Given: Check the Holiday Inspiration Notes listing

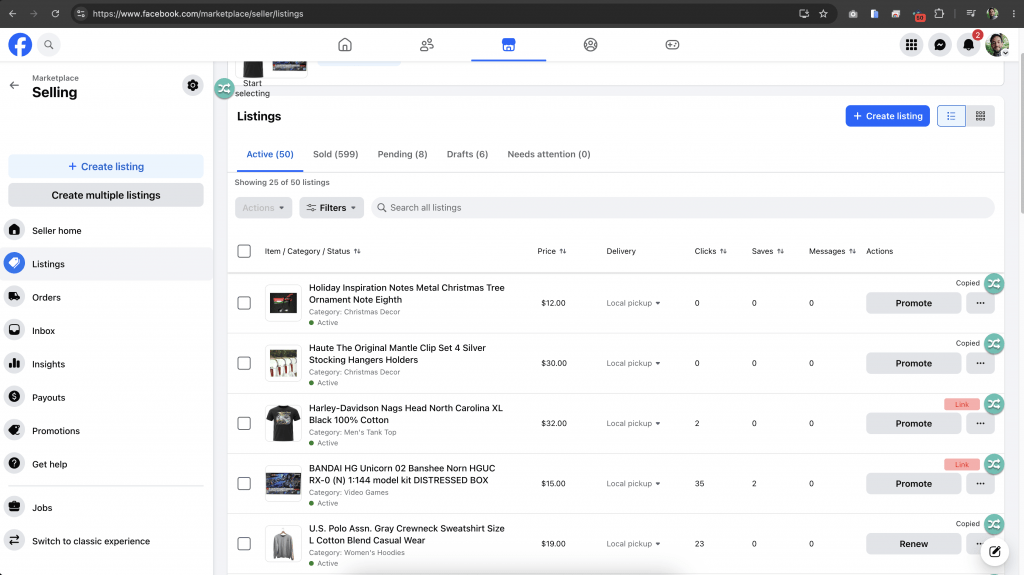Looking at the screenshot, I should (x=244, y=303).
